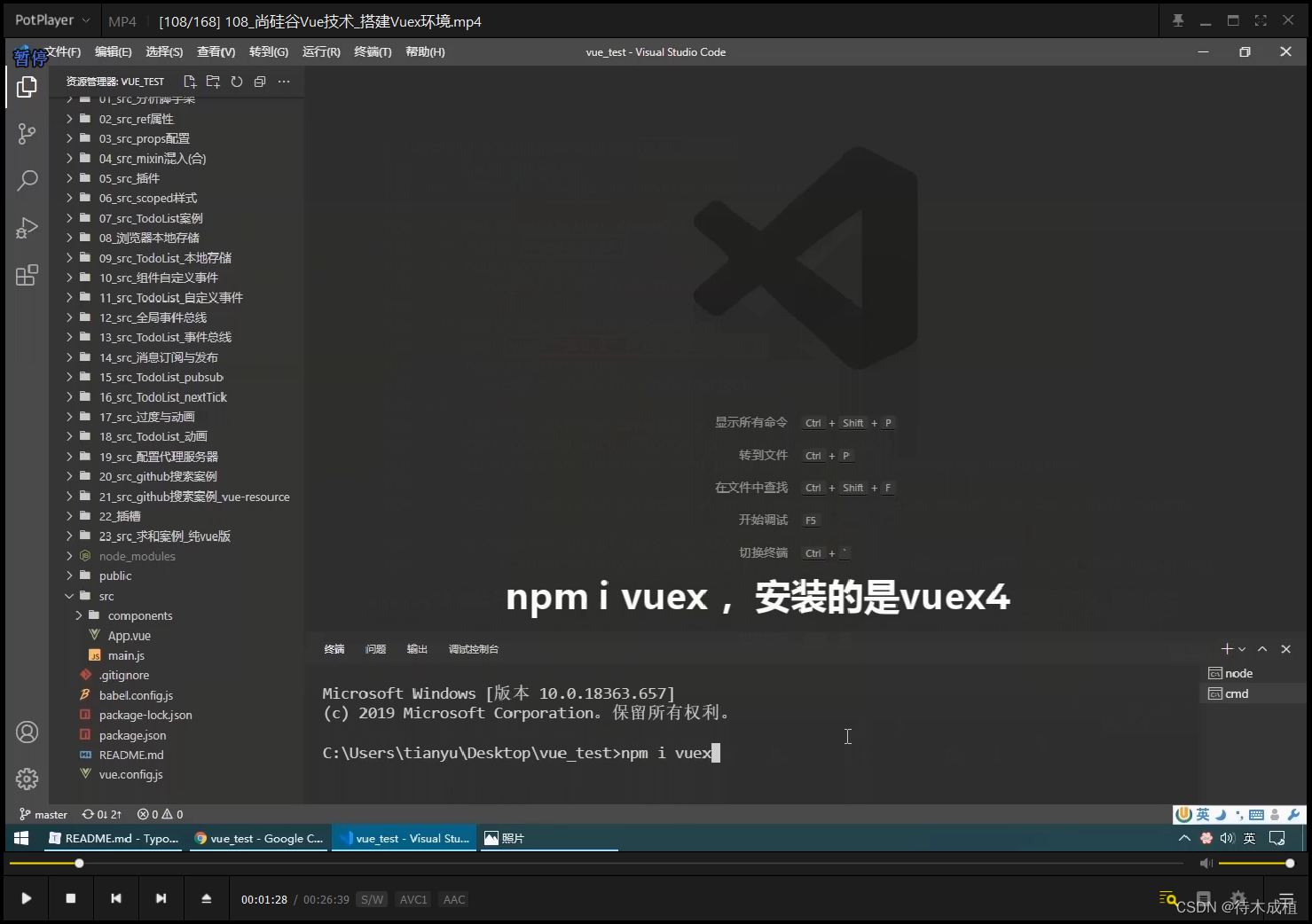Jump to next video in PotPlayer
This screenshot has width=1312, height=924.
tap(161, 898)
